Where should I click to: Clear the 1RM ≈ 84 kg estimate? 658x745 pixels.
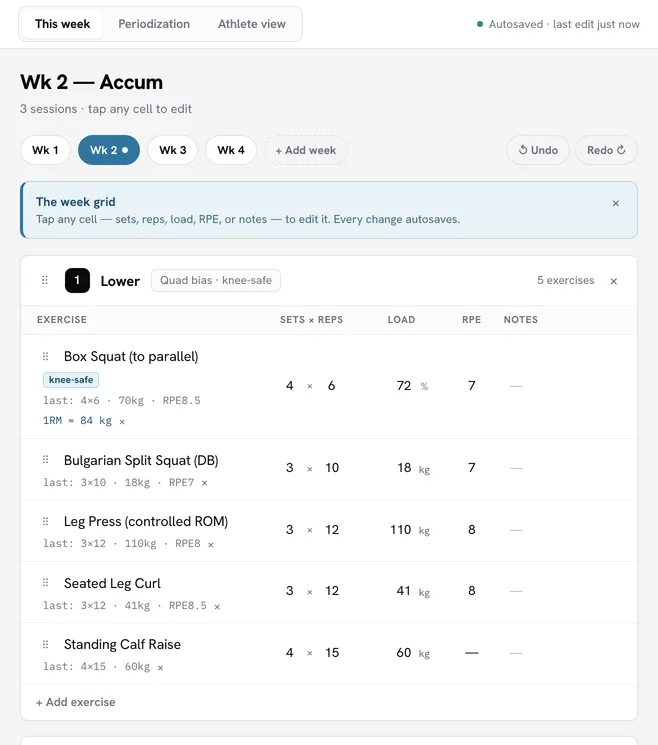(x=122, y=421)
